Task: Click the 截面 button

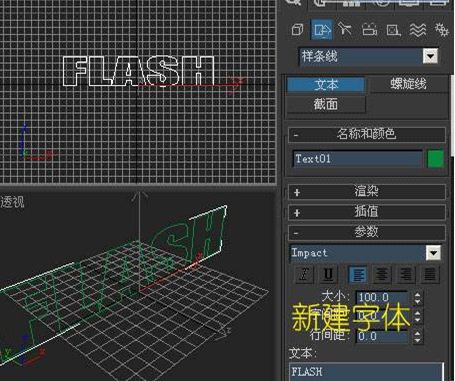Action: (x=326, y=104)
